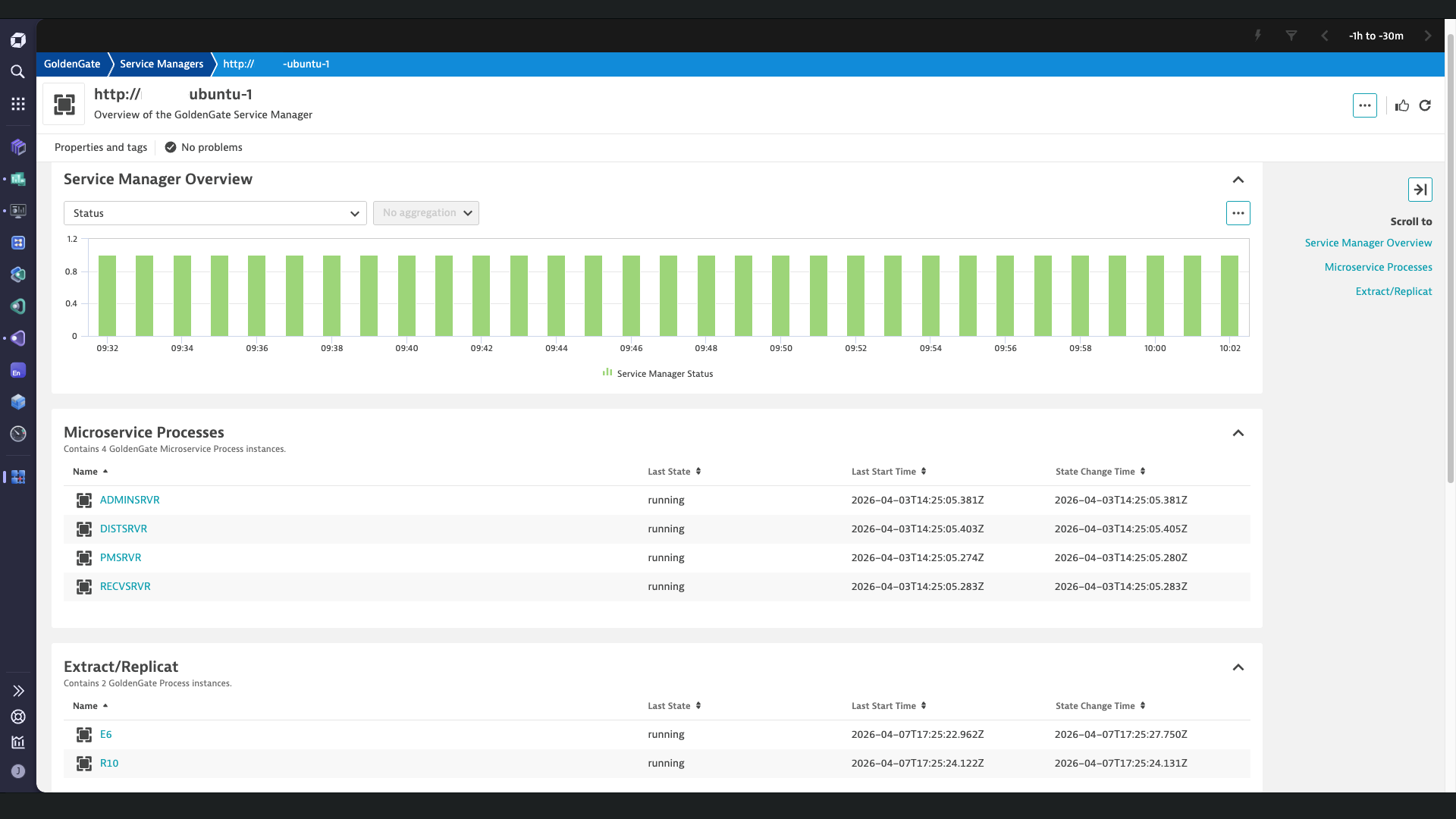Open the RECVSRVR process link
The image size is (1456, 819).
point(125,586)
